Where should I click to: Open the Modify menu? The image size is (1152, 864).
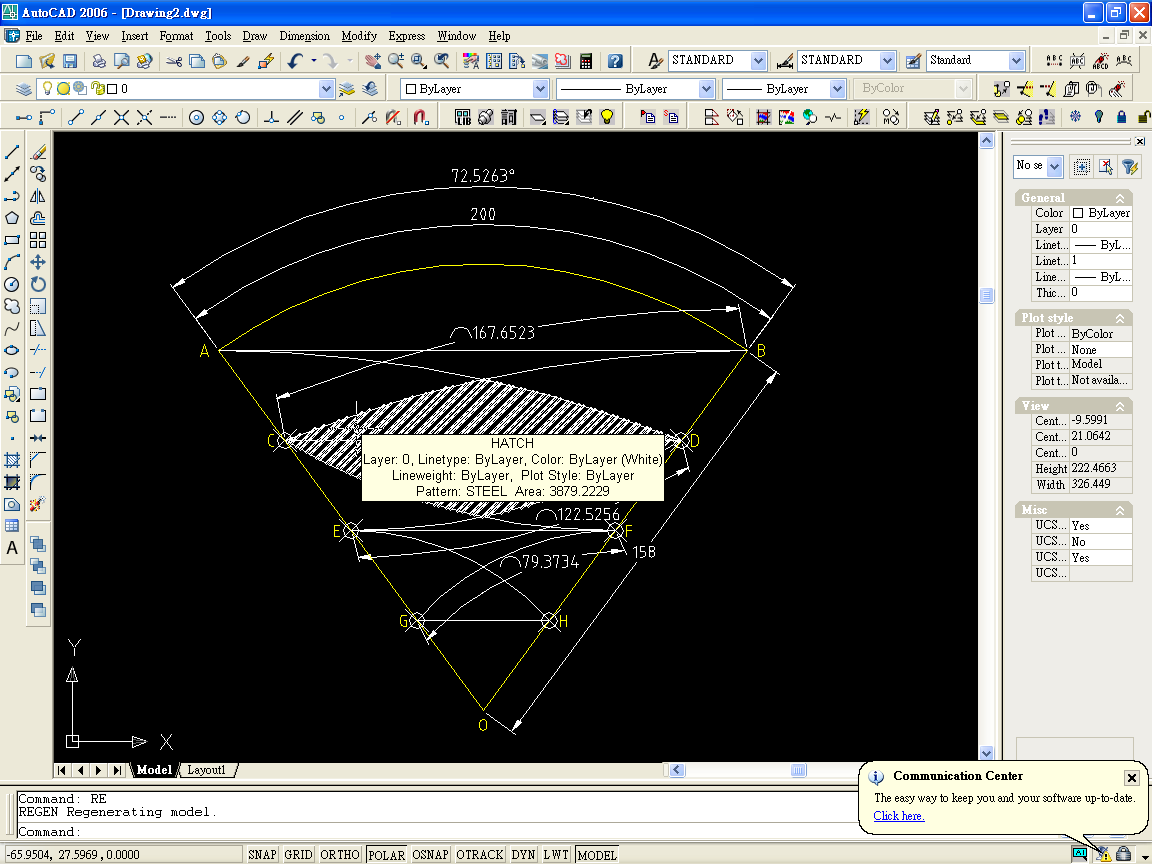(x=359, y=36)
